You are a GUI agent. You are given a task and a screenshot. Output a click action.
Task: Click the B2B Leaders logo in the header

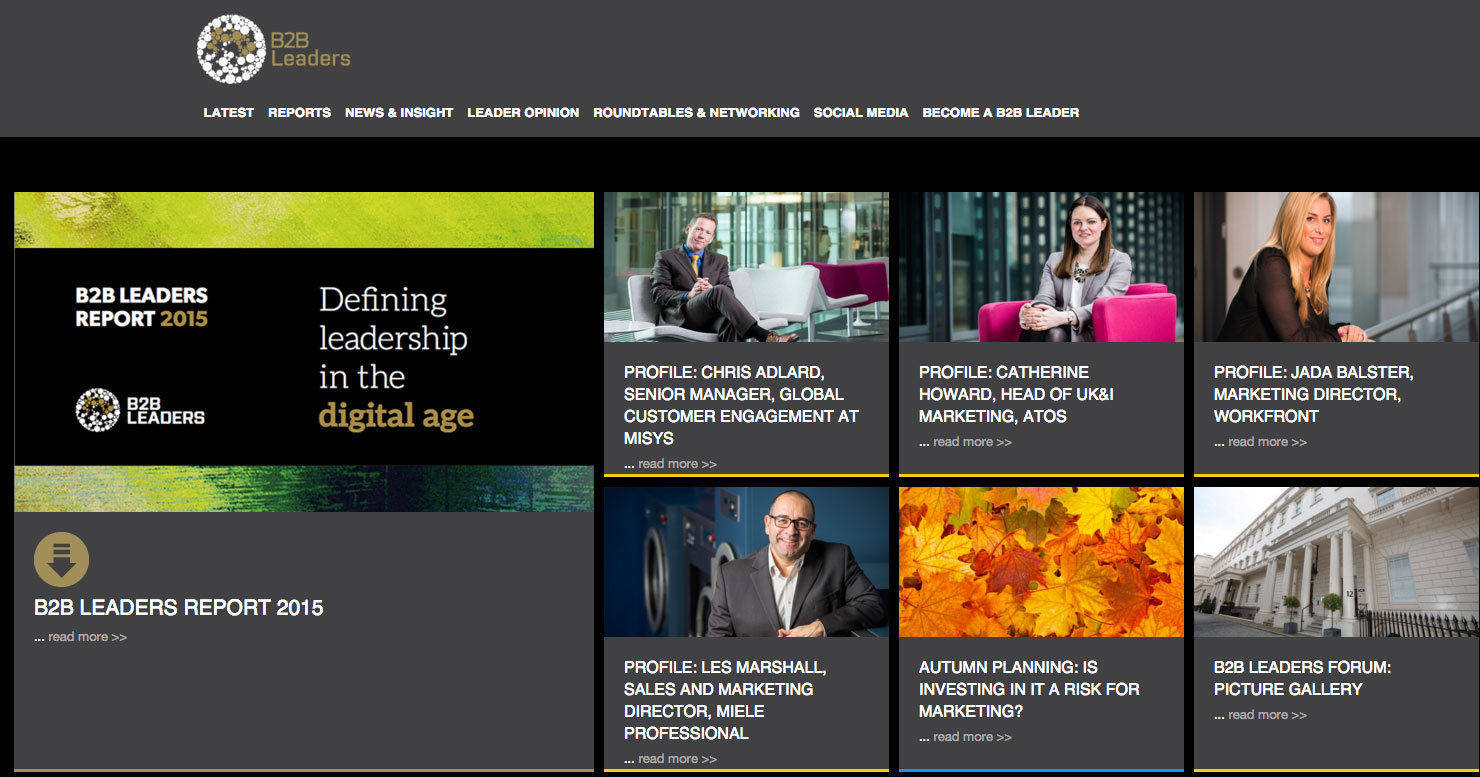(x=274, y=49)
